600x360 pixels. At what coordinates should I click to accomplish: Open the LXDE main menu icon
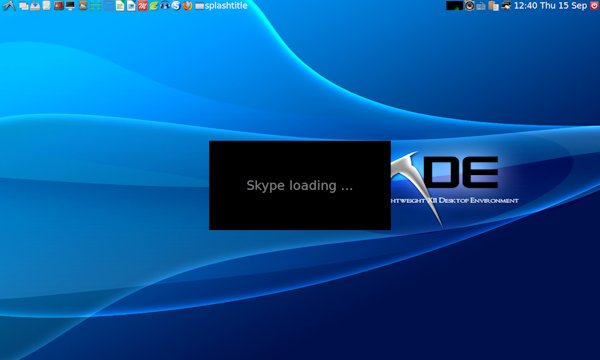(x=9, y=5)
